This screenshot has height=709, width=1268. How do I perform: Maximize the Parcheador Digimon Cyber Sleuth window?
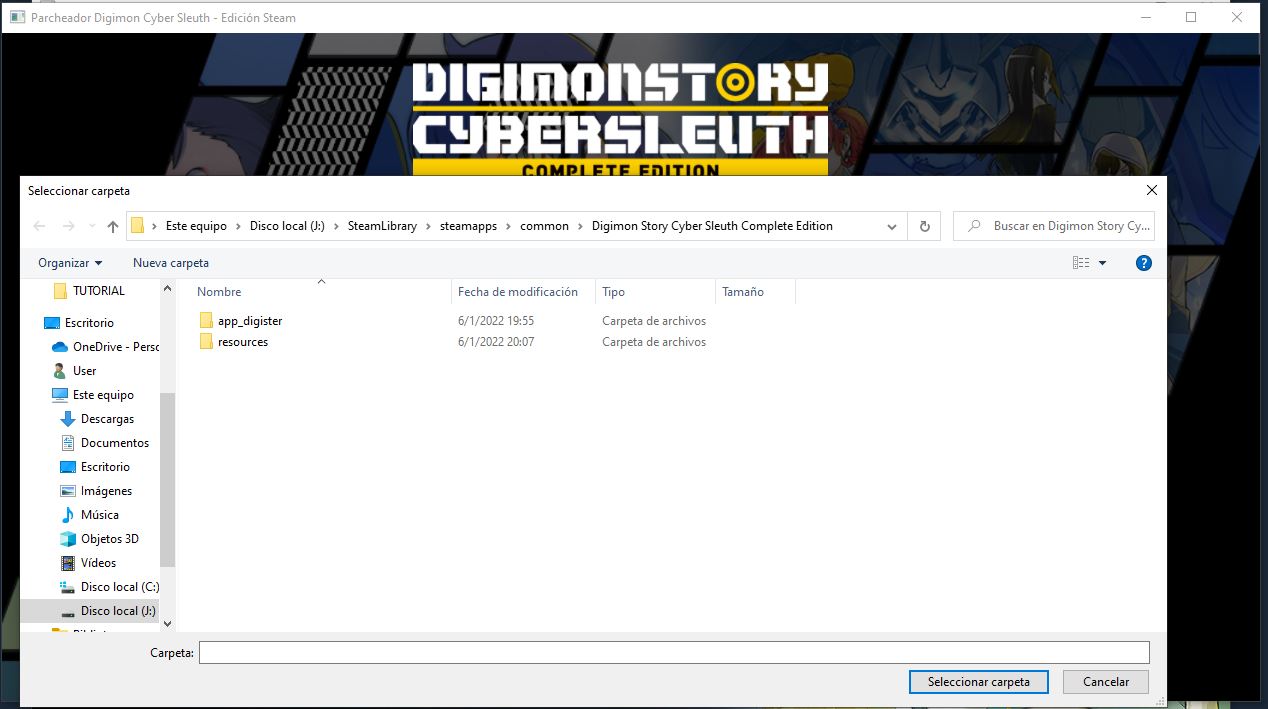point(1191,17)
